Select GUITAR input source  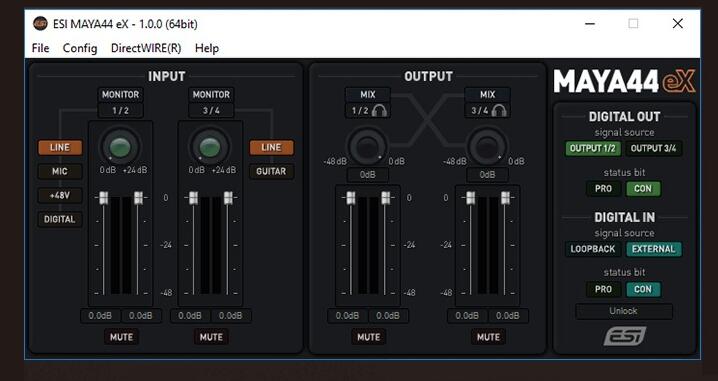pyautogui.click(x=271, y=171)
